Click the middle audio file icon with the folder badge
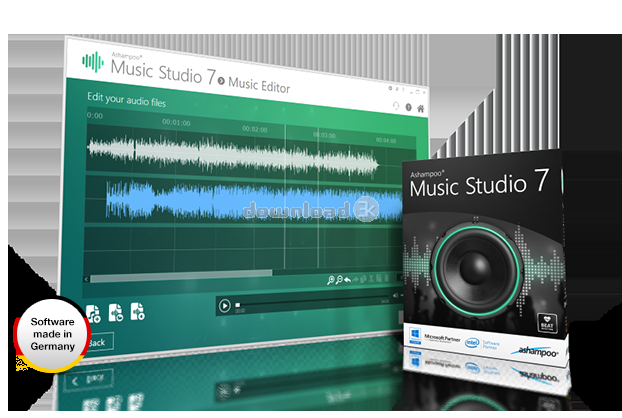Viewport: 622px width, 418px height. [116, 313]
